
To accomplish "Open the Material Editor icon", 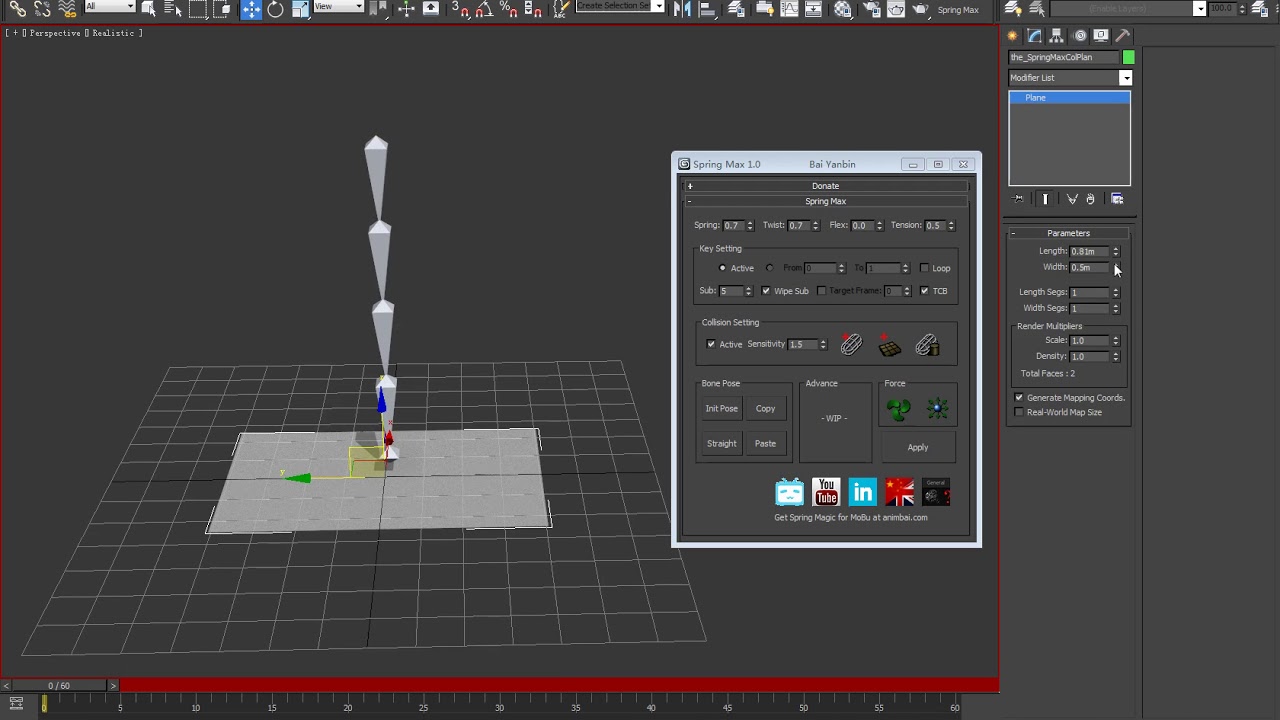I will [843, 8].
